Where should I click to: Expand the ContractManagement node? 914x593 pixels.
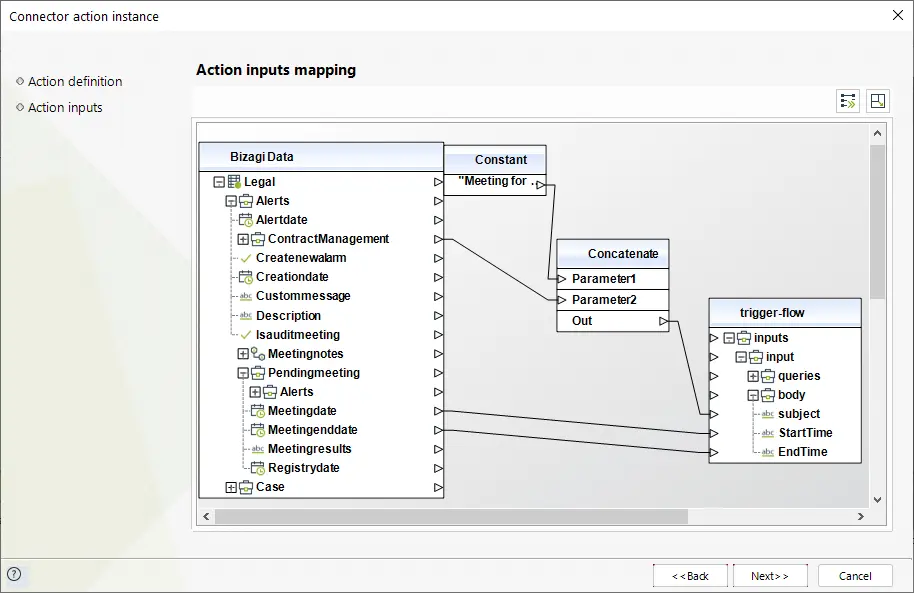tap(243, 239)
